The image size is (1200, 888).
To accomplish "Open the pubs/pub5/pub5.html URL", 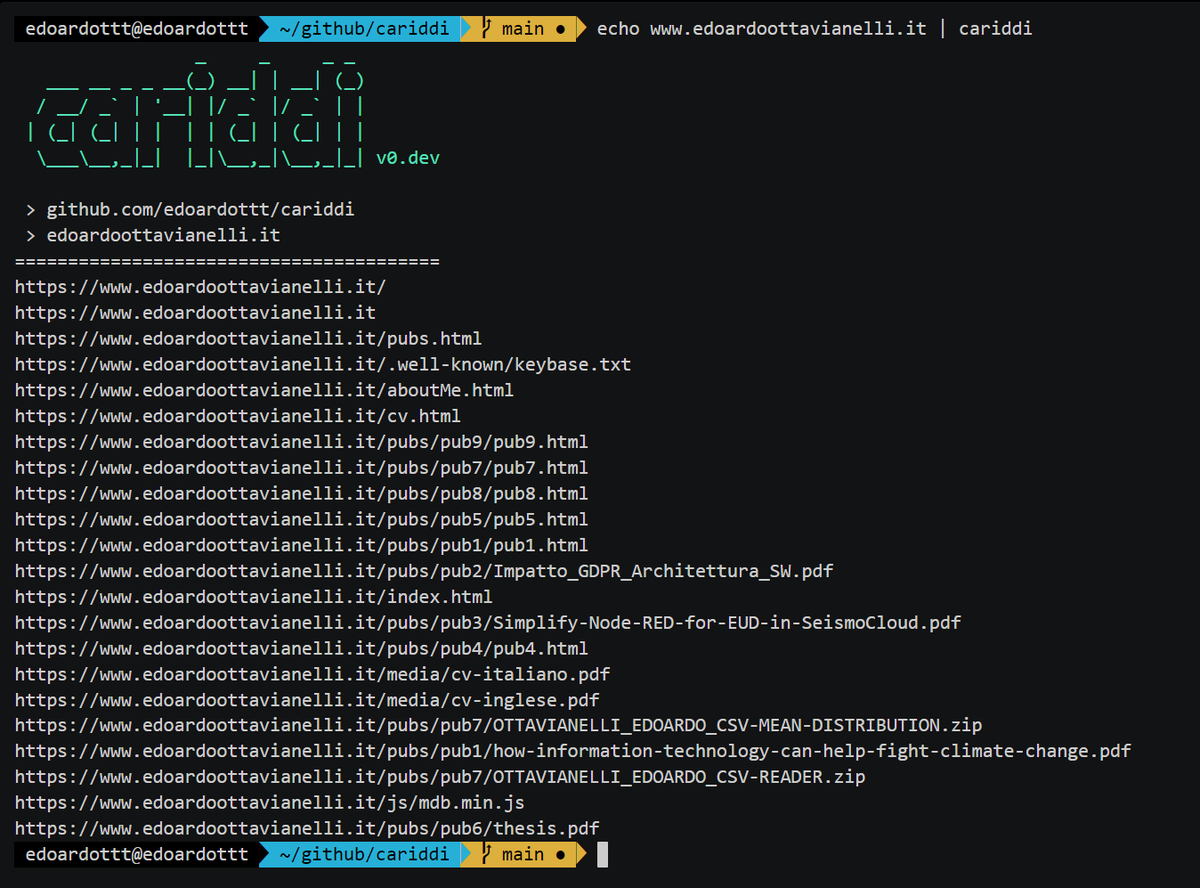I will (302, 520).
